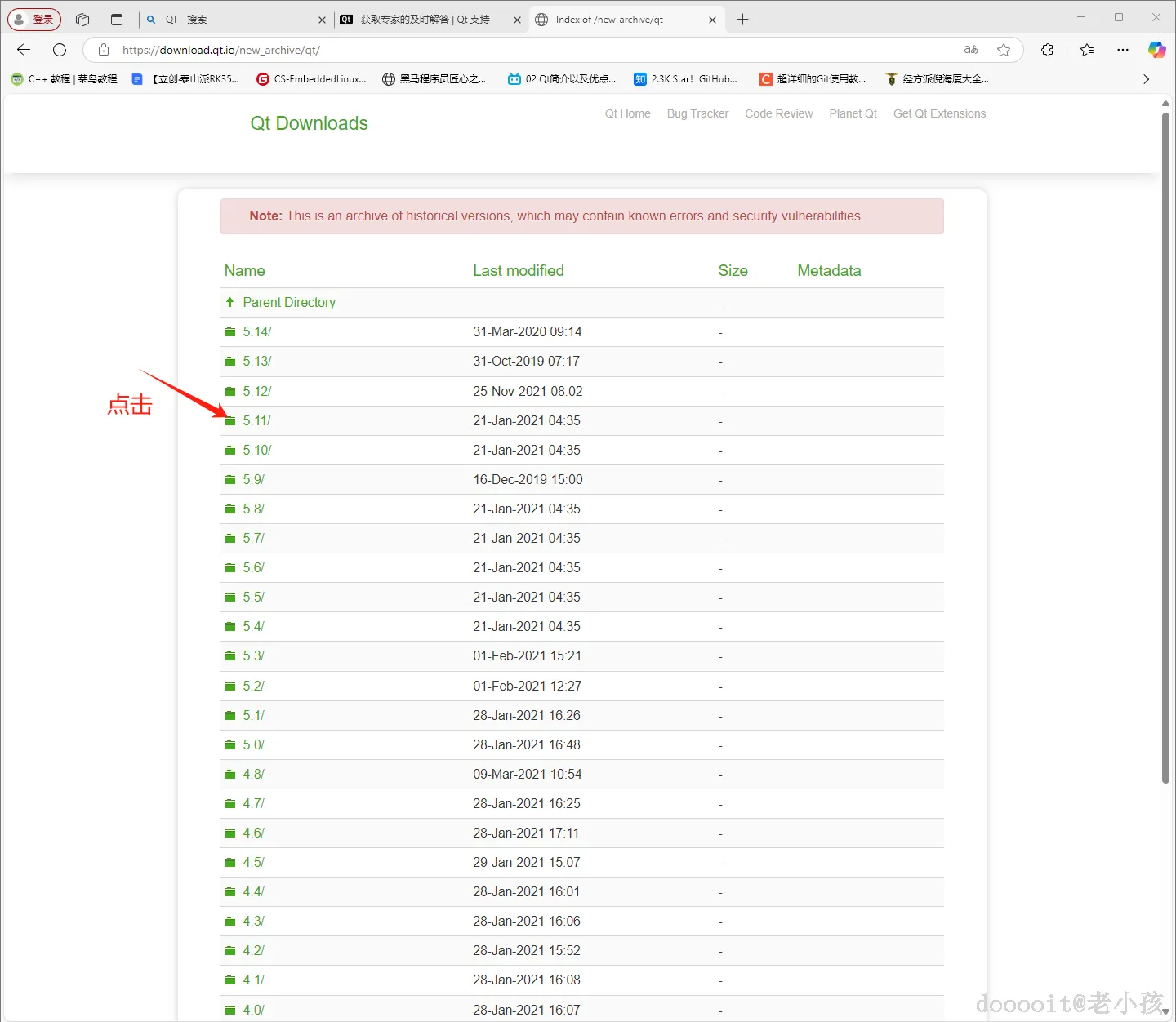The image size is (1176, 1022).
Task: Open the C++ 教程 菜鸟教程 bookmark
Action: coord(64,79)
